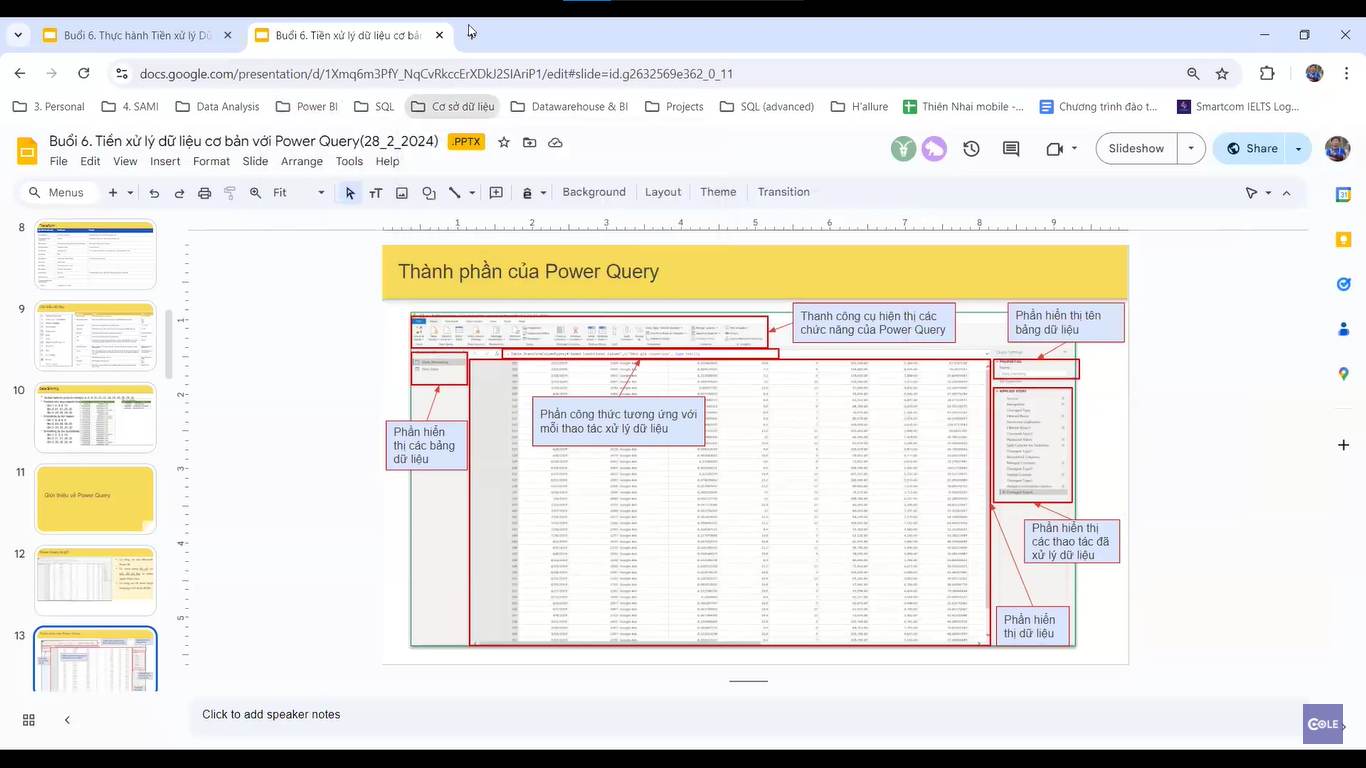This screenshot has width=1366, height=768.
Task: Open the Power BI bookmark folder
Action: [305, 106]
